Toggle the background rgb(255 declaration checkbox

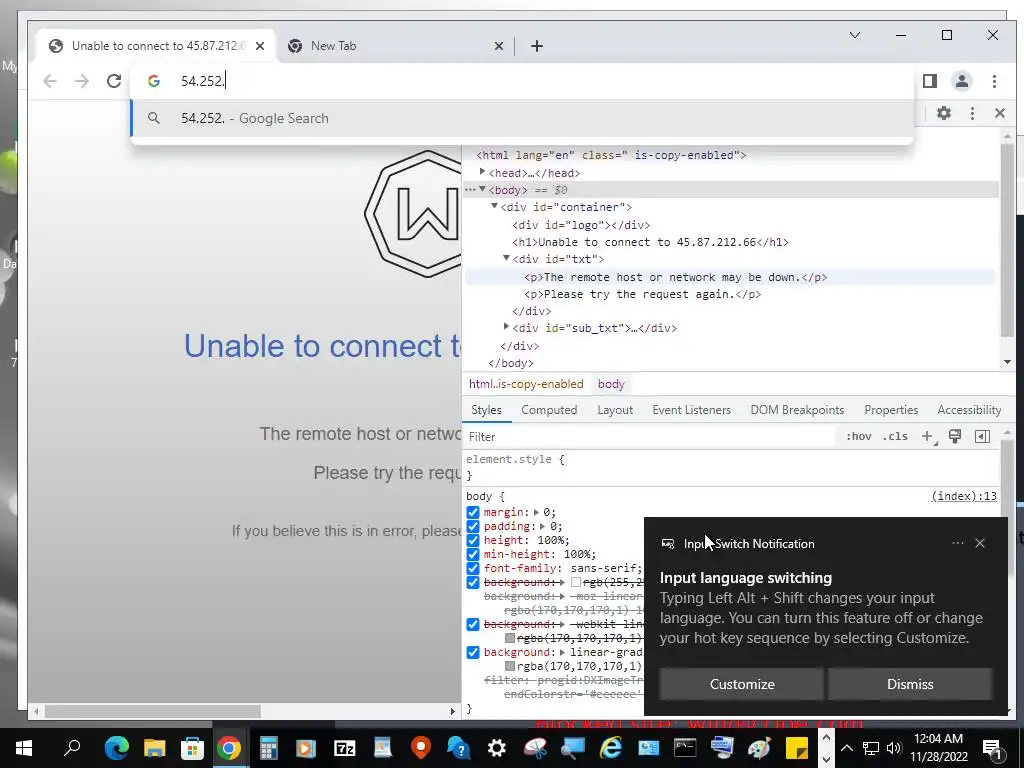(473, 583)
